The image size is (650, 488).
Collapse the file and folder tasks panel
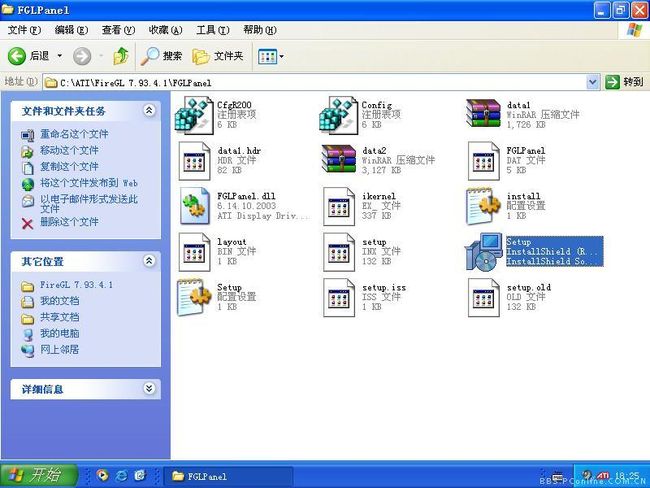click(149, 110)
